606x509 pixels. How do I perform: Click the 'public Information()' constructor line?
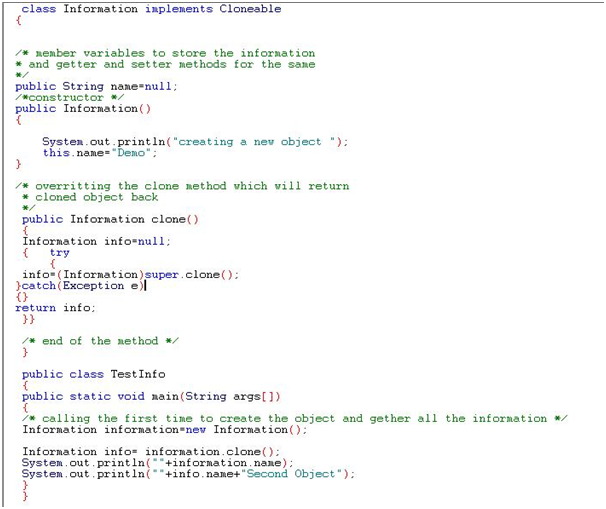pyautogui.click(x=83, y=109)
